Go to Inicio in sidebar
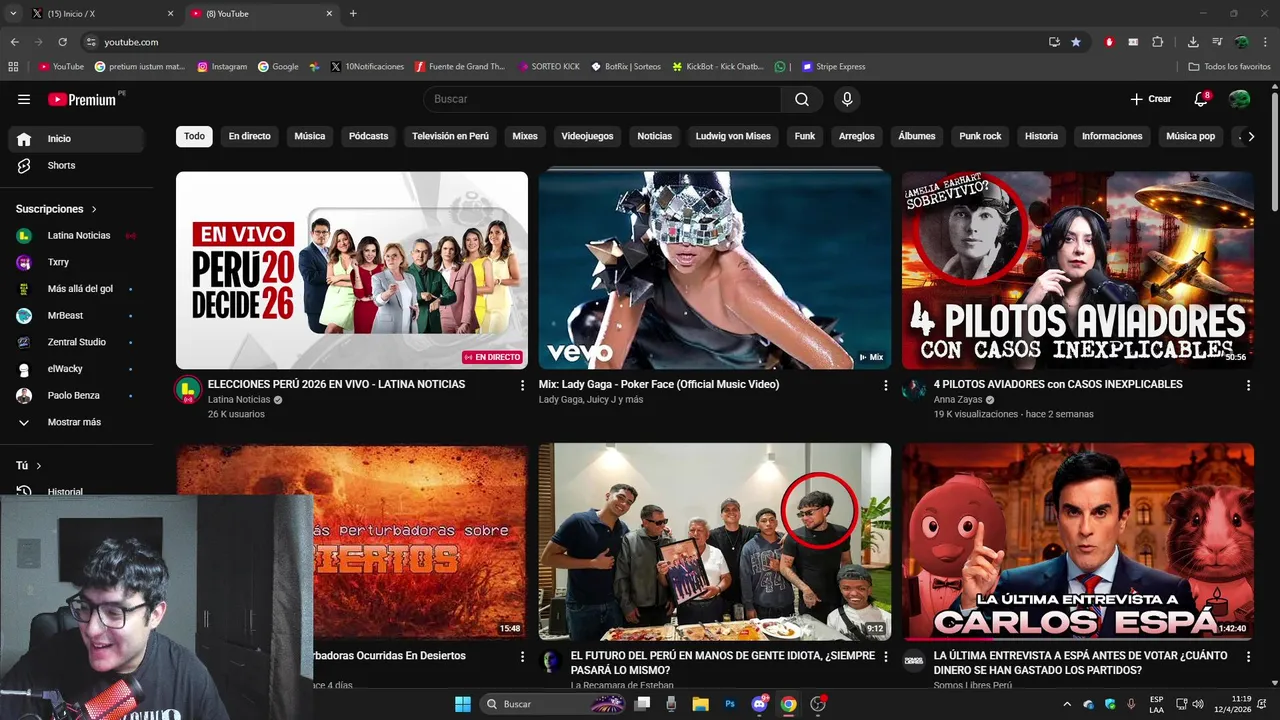Screen dimensions: 1280x720 tap(77, 139)
